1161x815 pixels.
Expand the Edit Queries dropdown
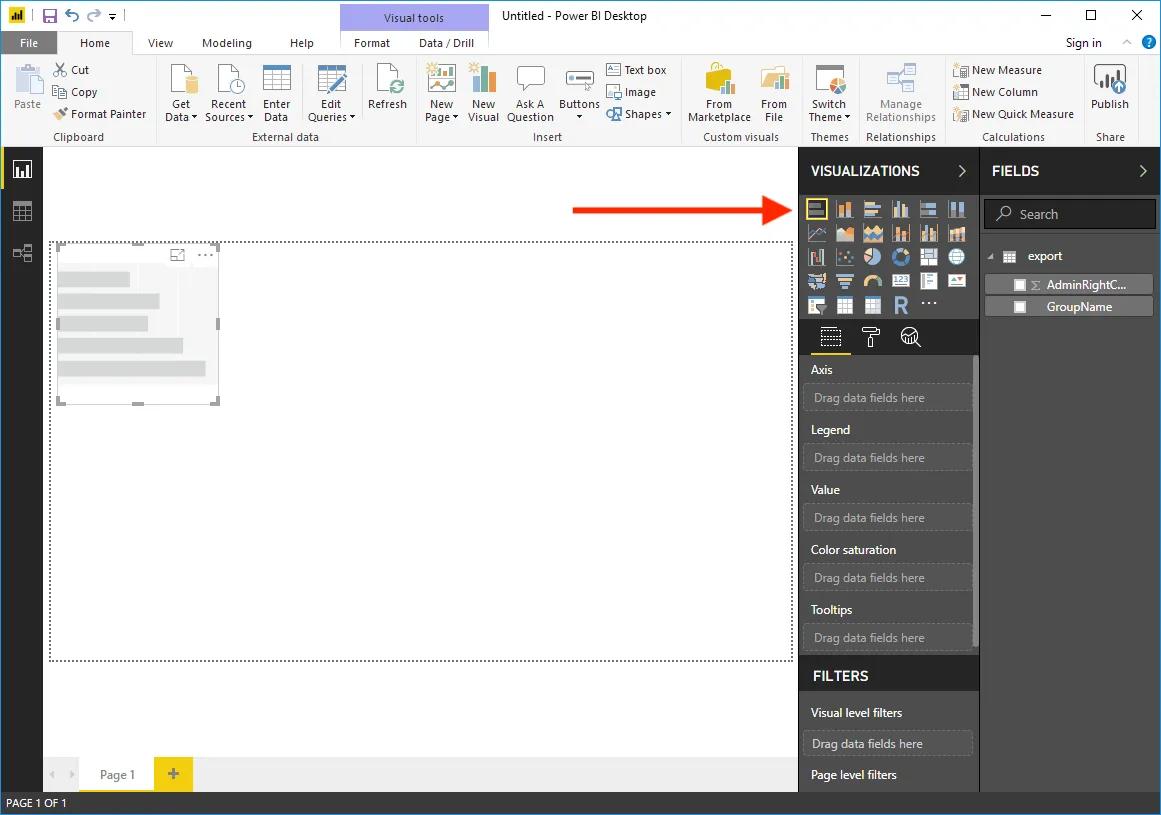coord(331,93)
